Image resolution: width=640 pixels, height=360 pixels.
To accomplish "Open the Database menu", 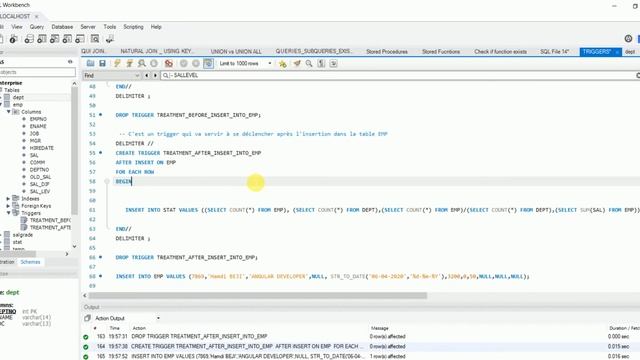I will (x=62, y=27).
